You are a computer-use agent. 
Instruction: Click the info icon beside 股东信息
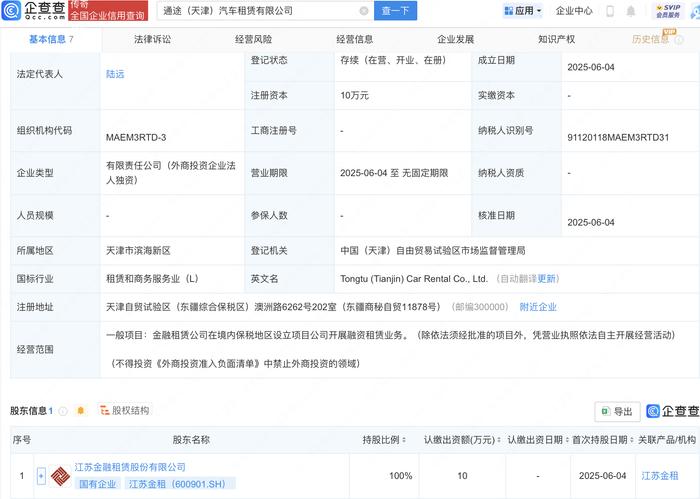[63, 411]
